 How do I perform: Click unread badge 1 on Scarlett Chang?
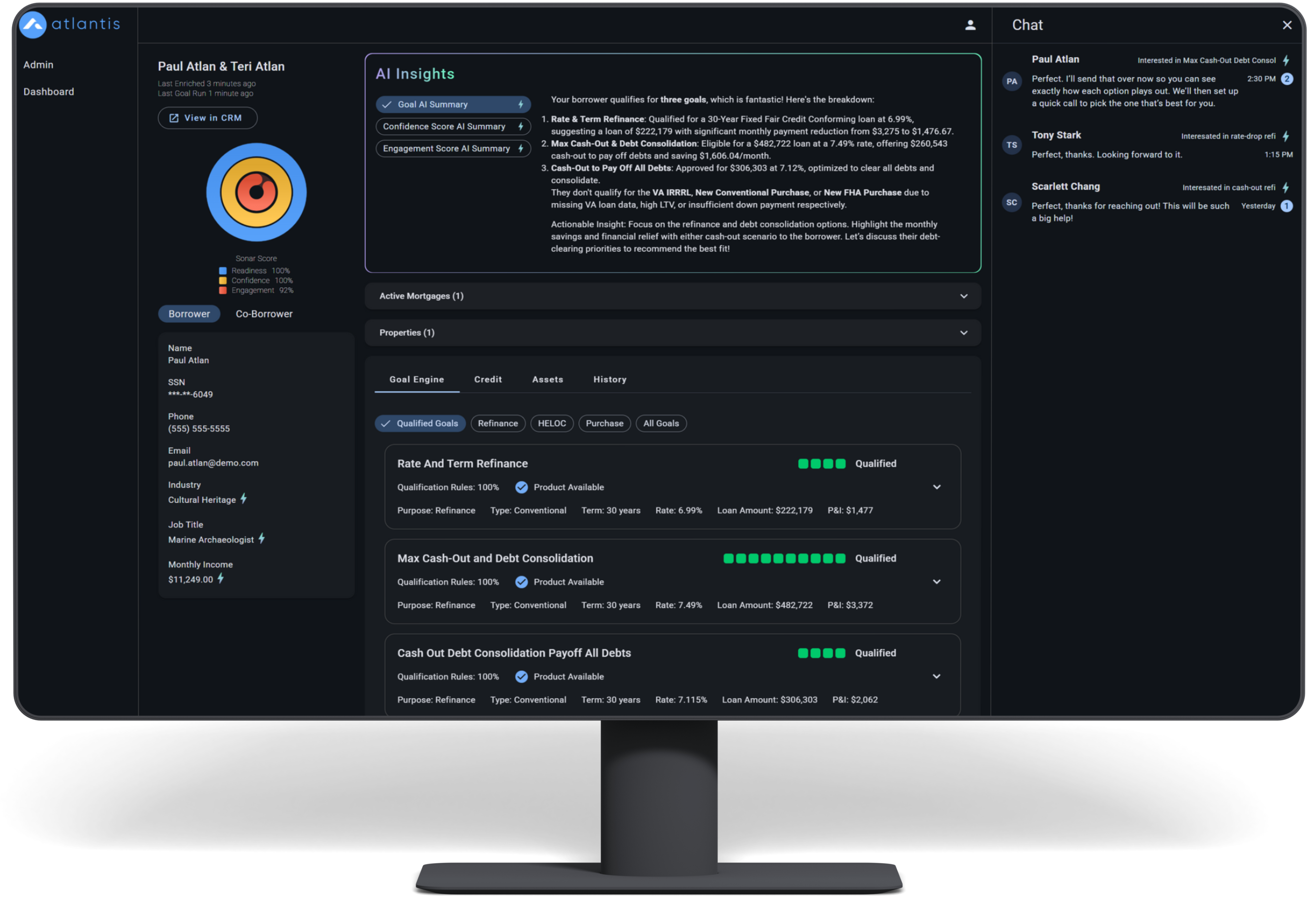coord(1286,206)
